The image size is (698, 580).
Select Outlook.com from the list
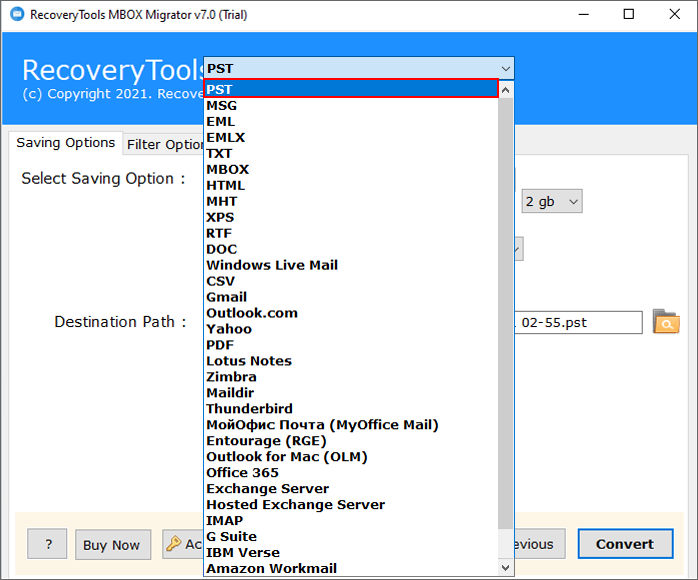[351, 313]
